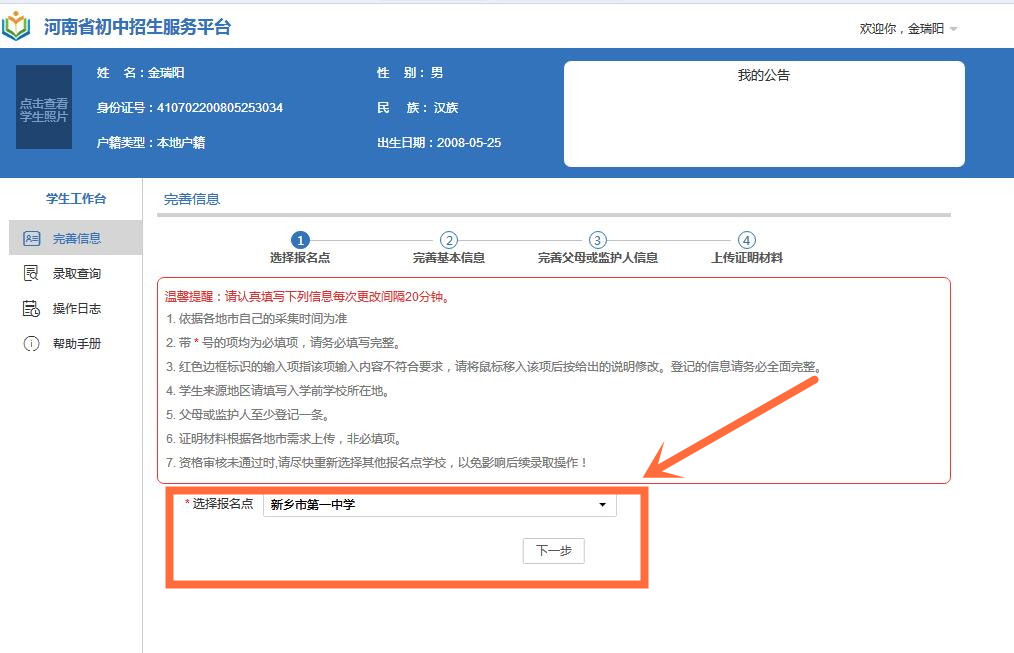
Task: Click 点击查看学生照片 photo placeholder
Action: [44, 108]
